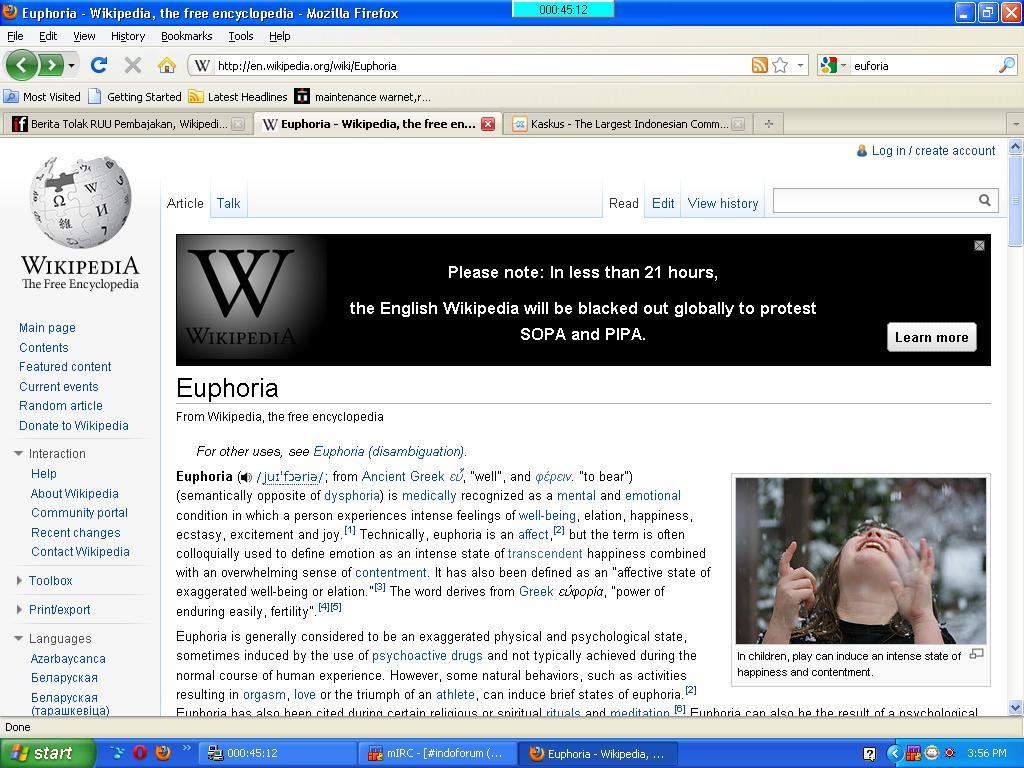Image resolution: width=1024 pixels, height=768 pixels.
Task: Collapse the Interaction sidebar section
Action: coord(18,453)
